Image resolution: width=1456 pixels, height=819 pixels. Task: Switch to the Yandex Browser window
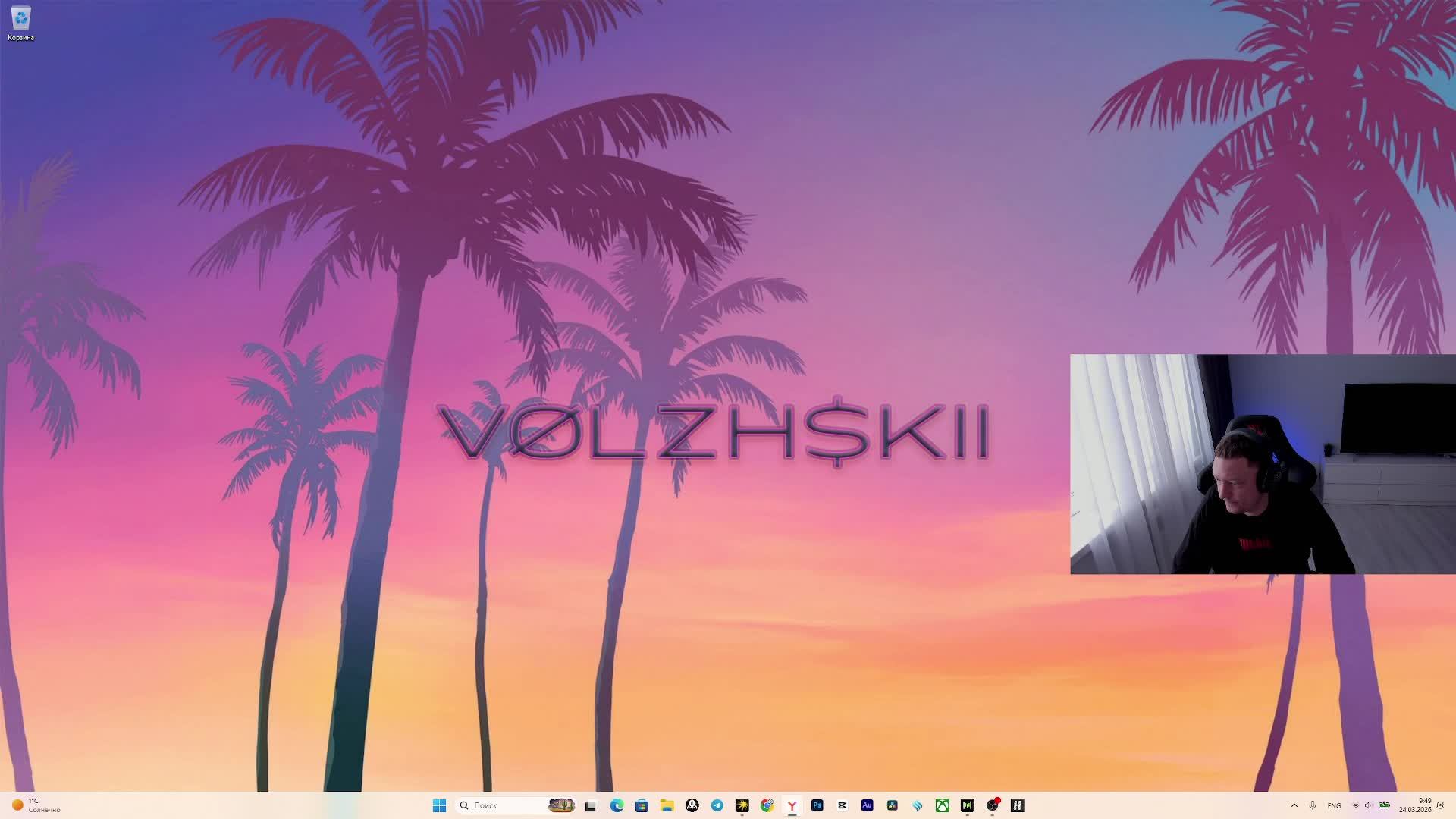(x=792, y=805)
